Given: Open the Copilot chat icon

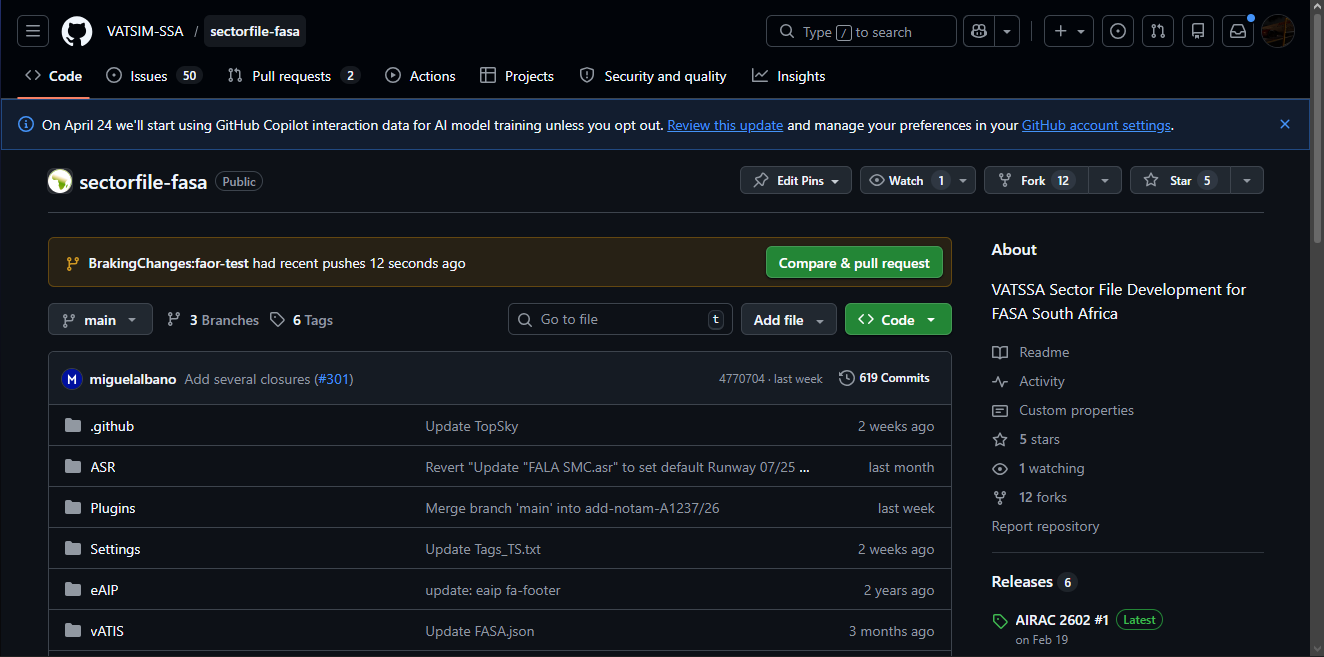Looking at the screenshot, I should coord(978,31).
